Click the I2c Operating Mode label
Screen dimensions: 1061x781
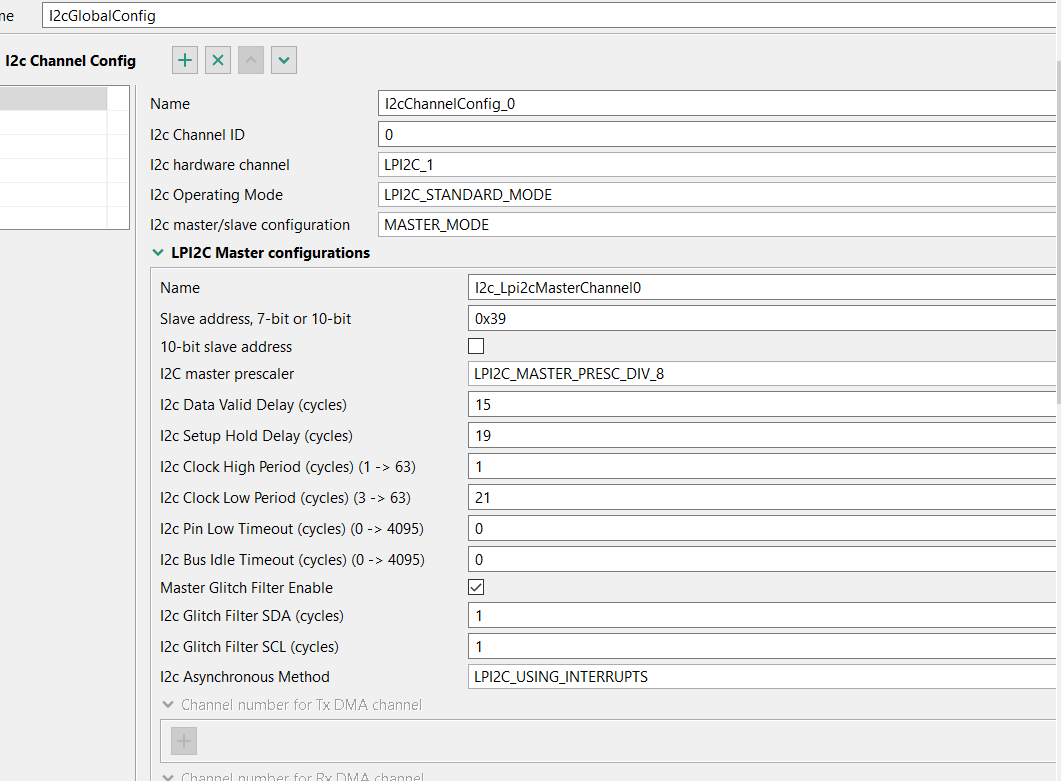click(217, 195)
